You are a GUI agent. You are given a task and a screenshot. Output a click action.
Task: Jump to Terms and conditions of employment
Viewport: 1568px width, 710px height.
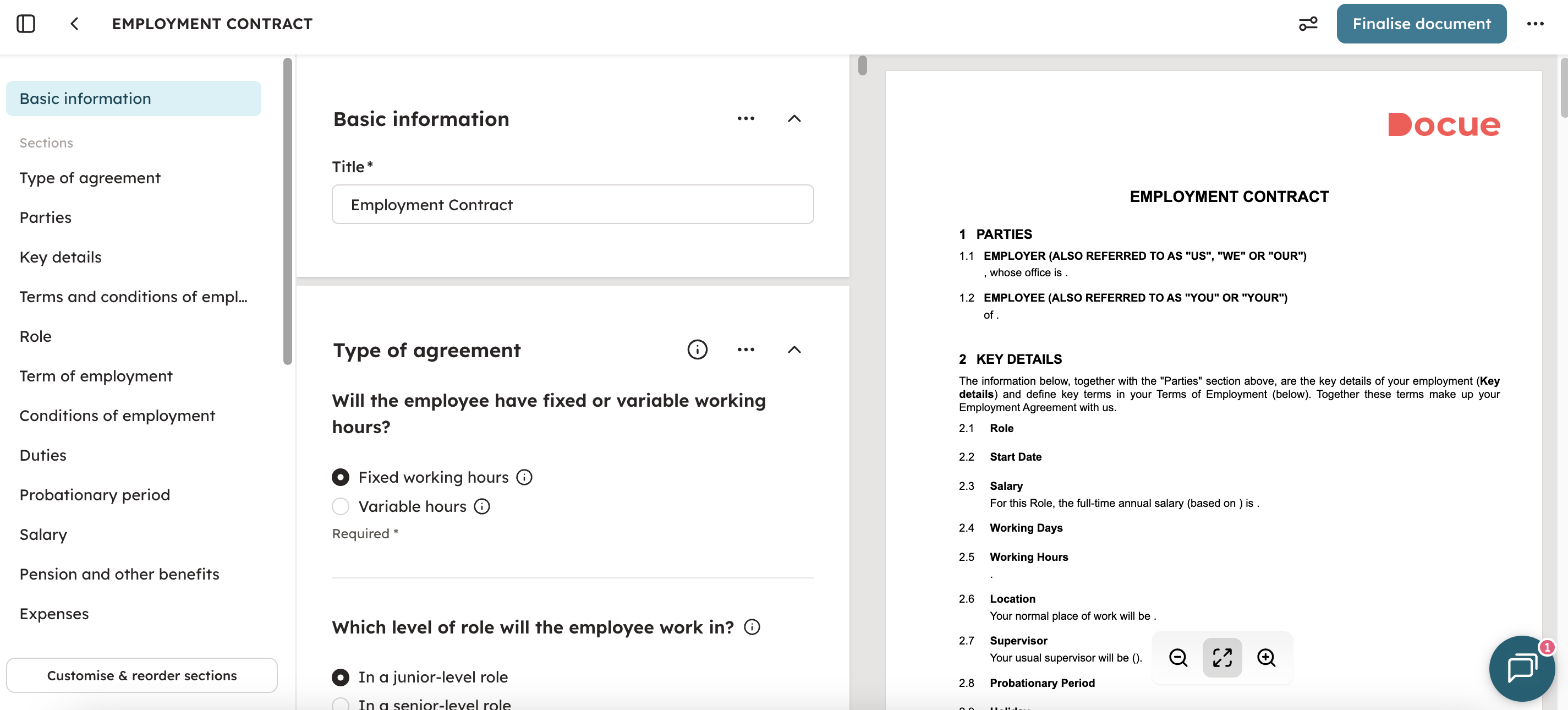[133, 297]
